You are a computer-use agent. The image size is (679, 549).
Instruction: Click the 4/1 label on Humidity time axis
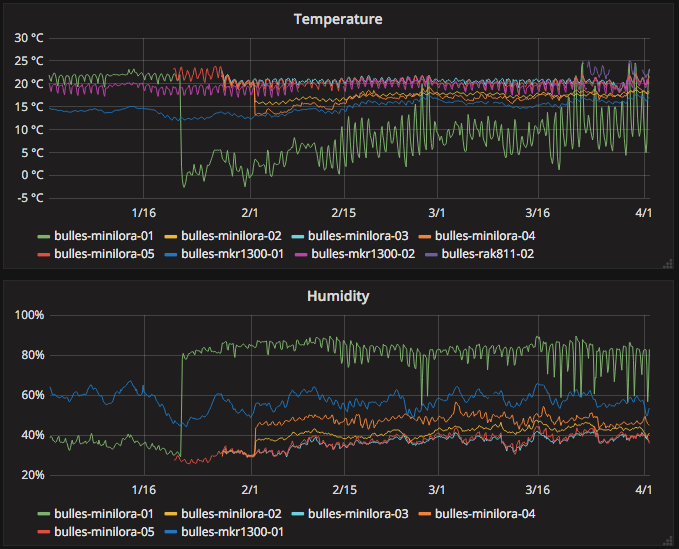(643, 490)
